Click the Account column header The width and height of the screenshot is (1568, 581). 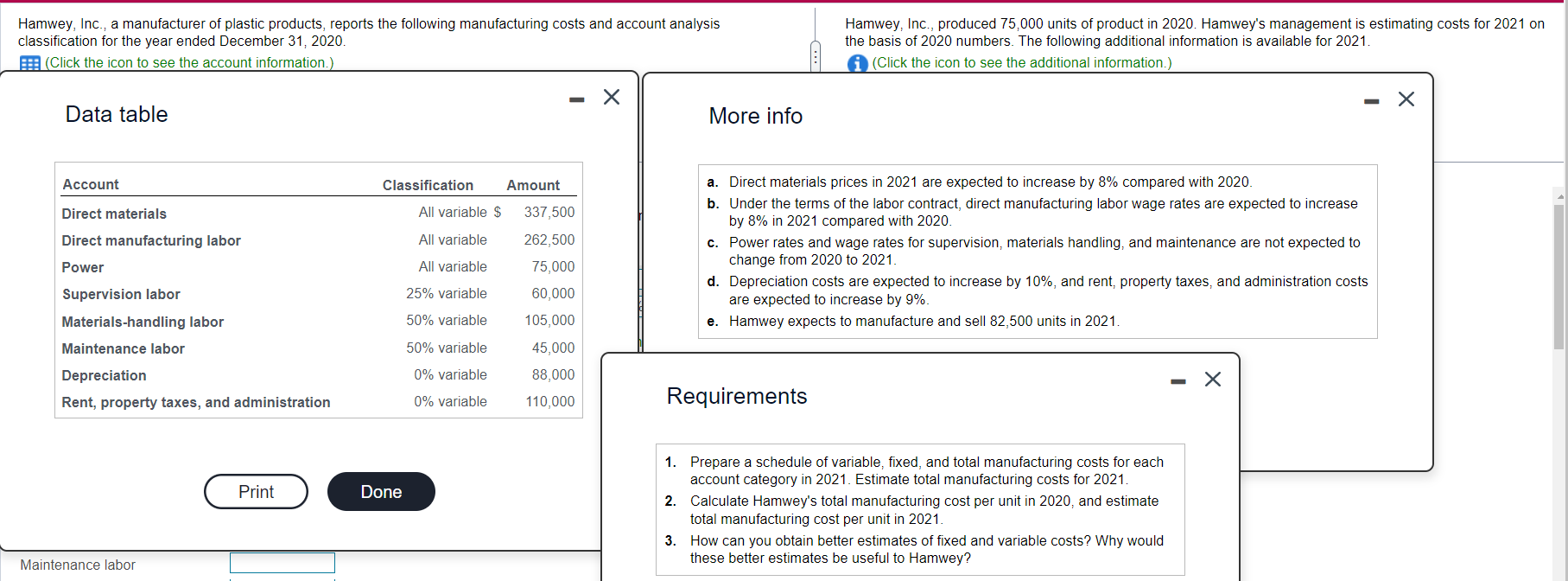click(91, 184)
